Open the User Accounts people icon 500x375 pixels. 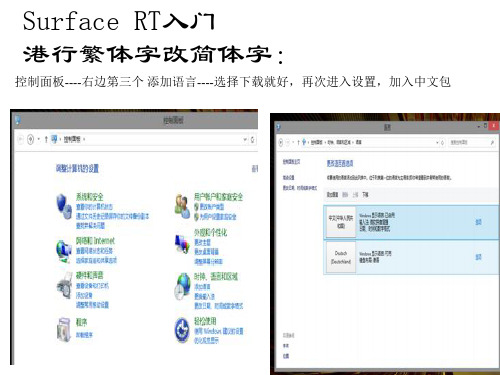[182, 206]
